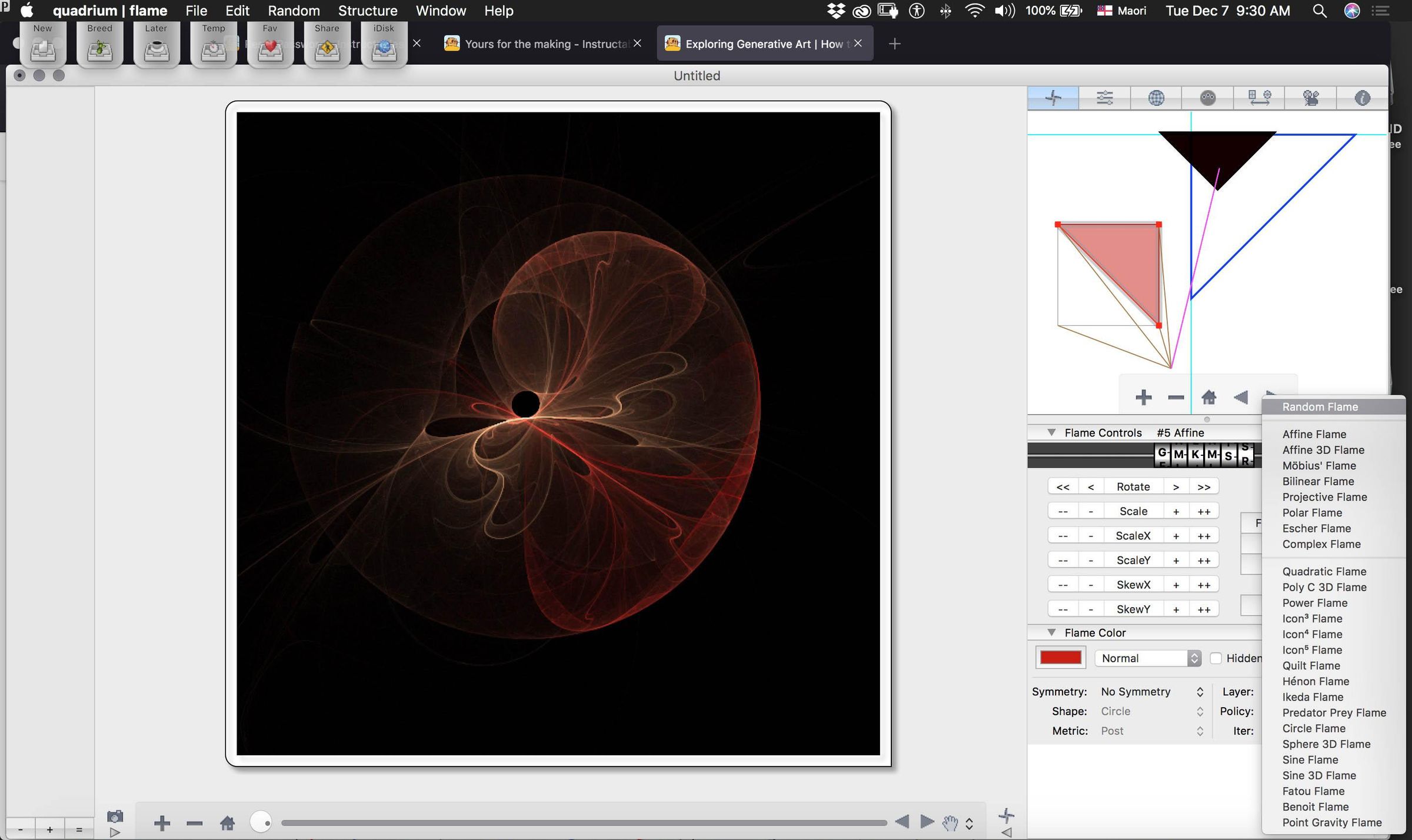1412x840 pixels.
Task: Toggle the S flag in Flame Controls strip
Action: click(x=1228, y=455)
